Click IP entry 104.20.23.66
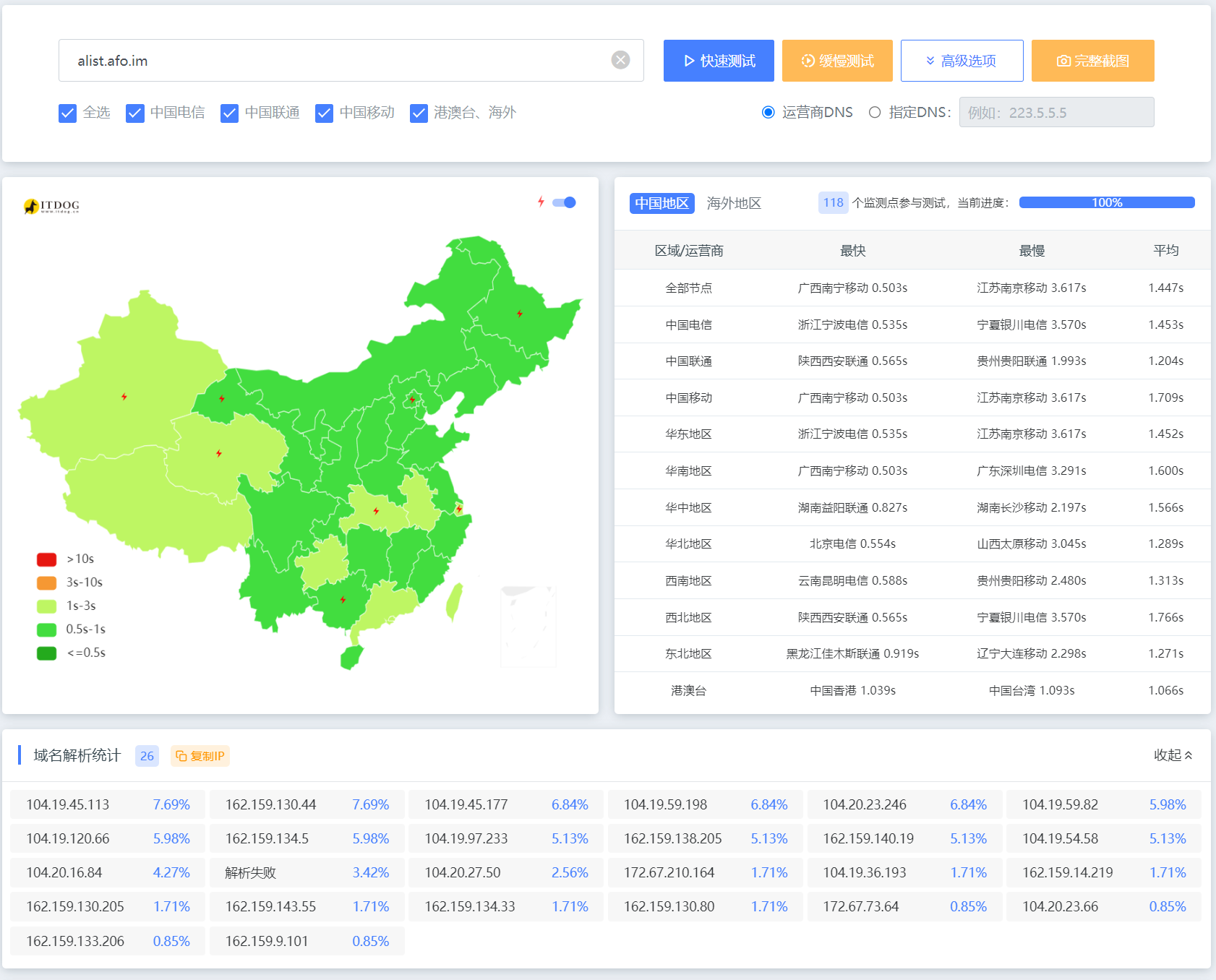 click(1104, 906)
